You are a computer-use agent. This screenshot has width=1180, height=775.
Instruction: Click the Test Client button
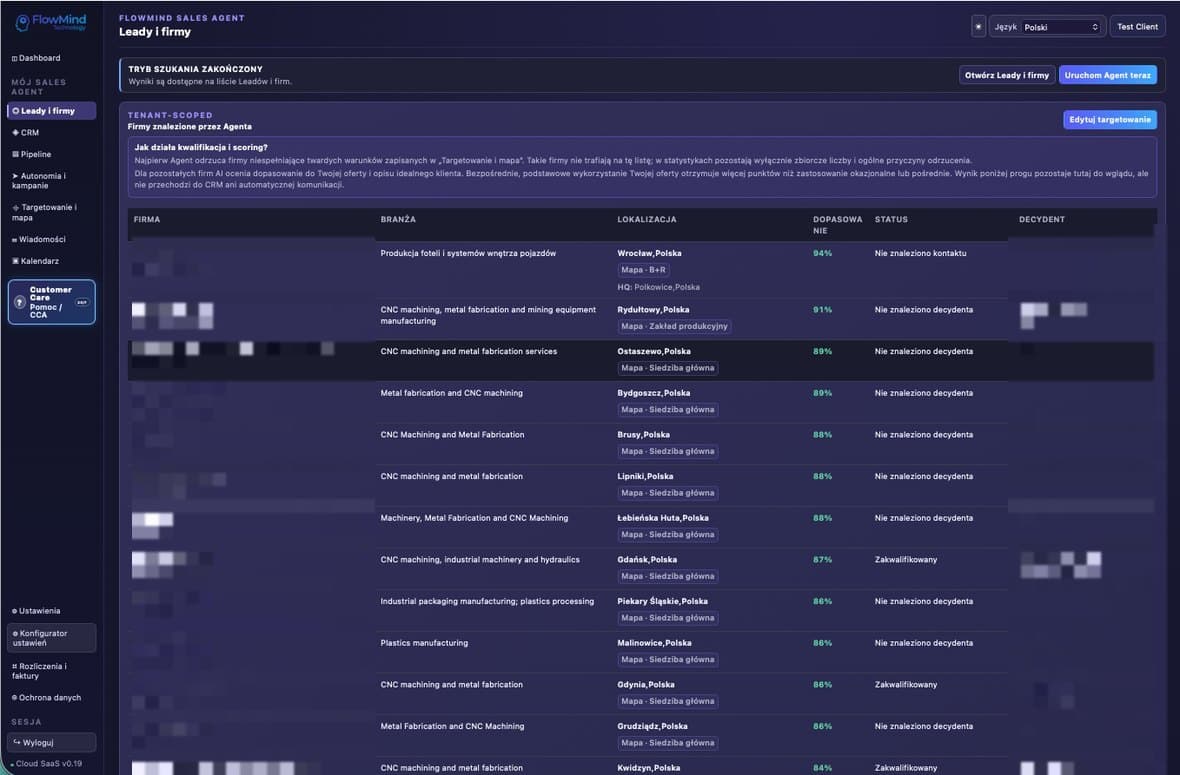click(x=1137, y=26)
